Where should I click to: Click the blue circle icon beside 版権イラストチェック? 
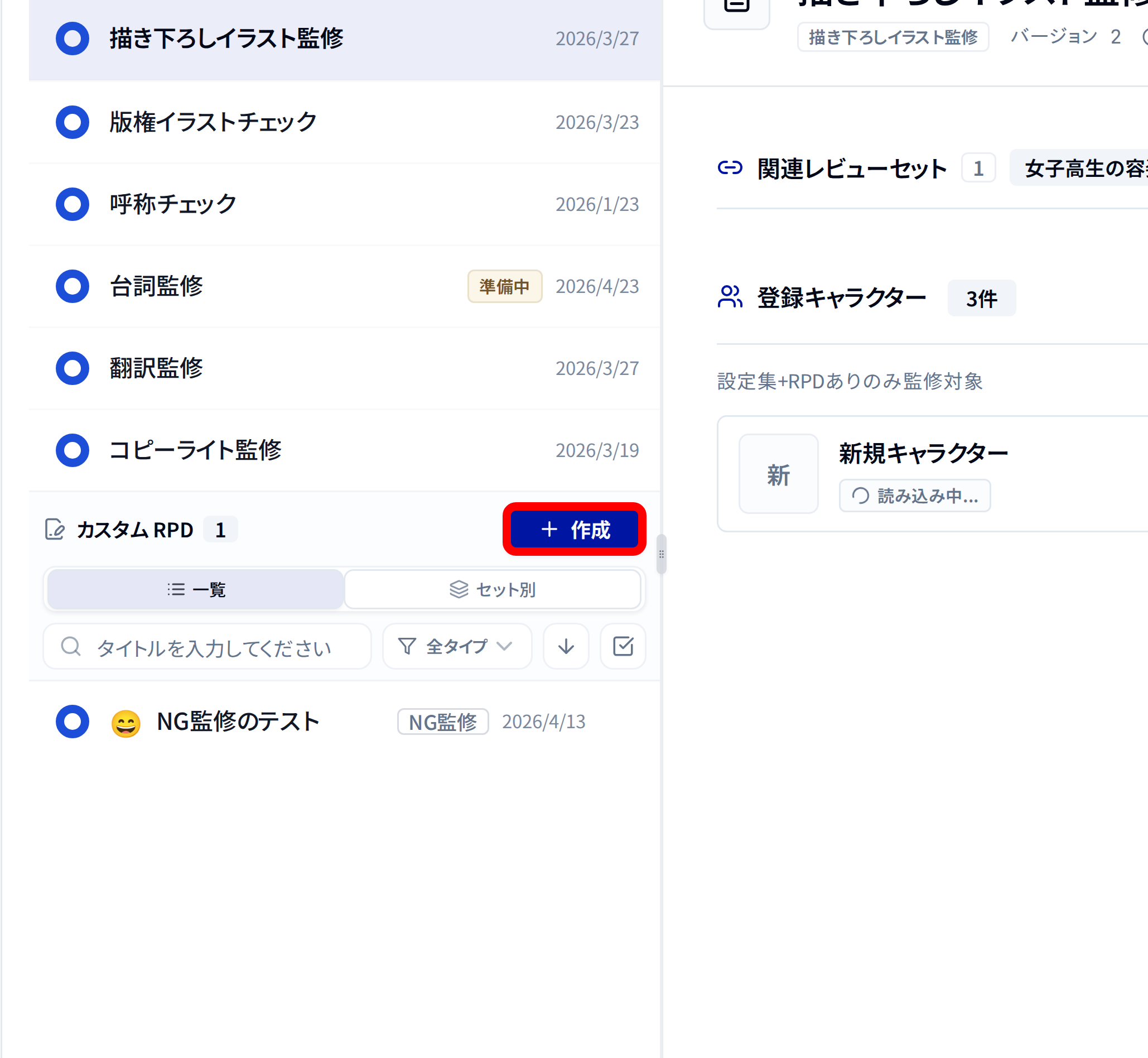tap(72, 122)
